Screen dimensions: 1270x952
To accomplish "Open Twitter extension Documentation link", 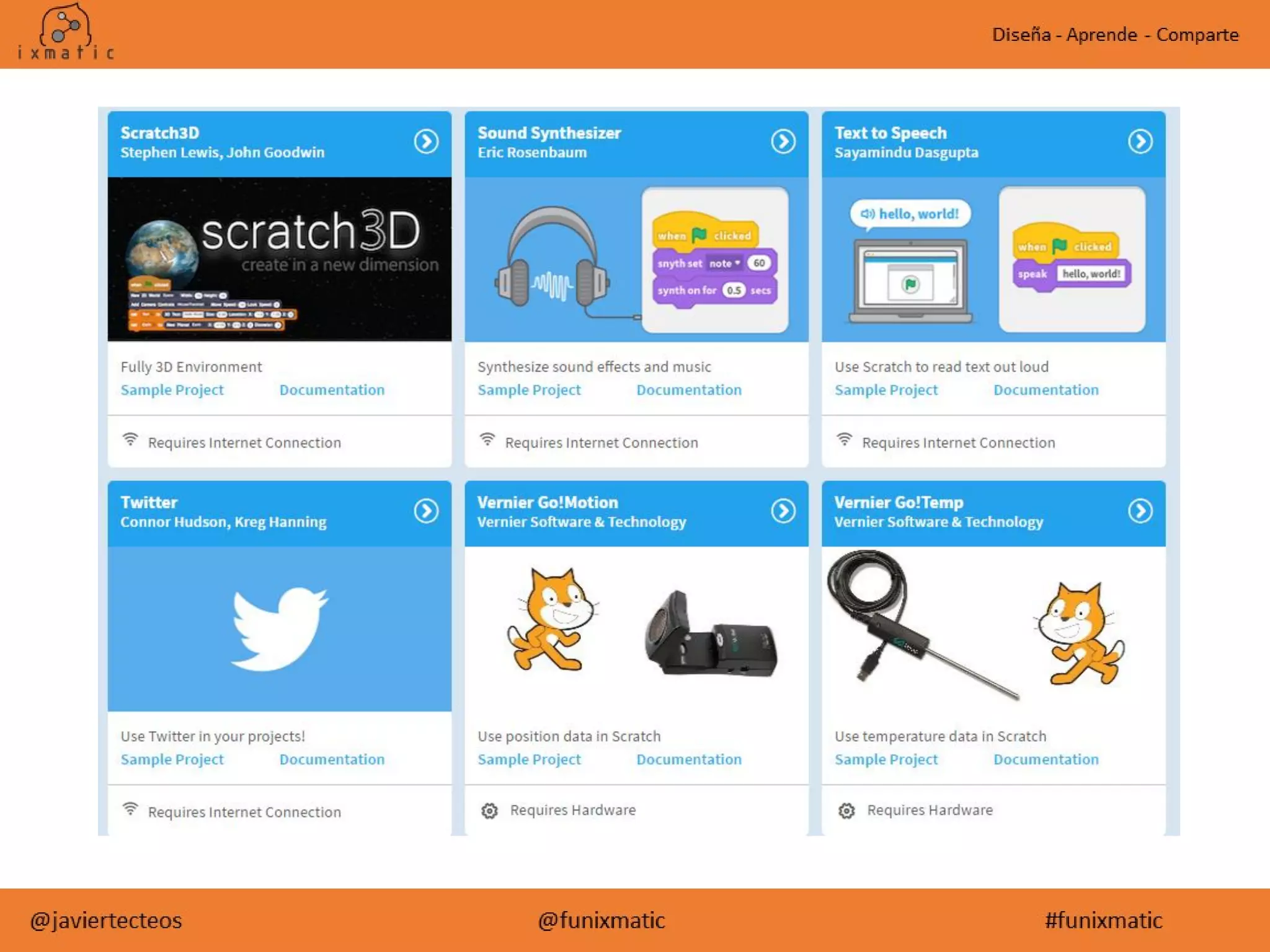I will 332,759.
